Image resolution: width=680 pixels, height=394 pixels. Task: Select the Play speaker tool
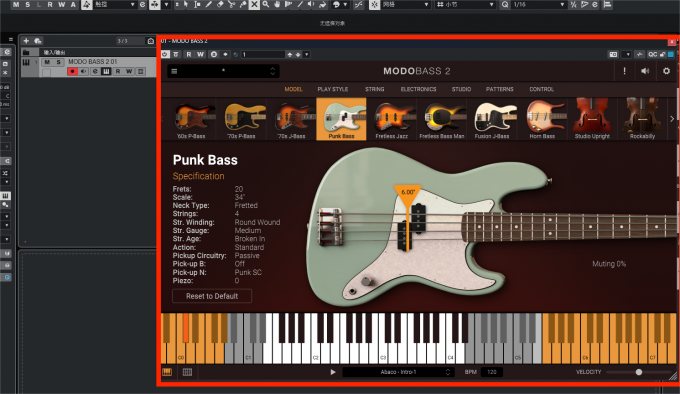(x=311, y=4)
